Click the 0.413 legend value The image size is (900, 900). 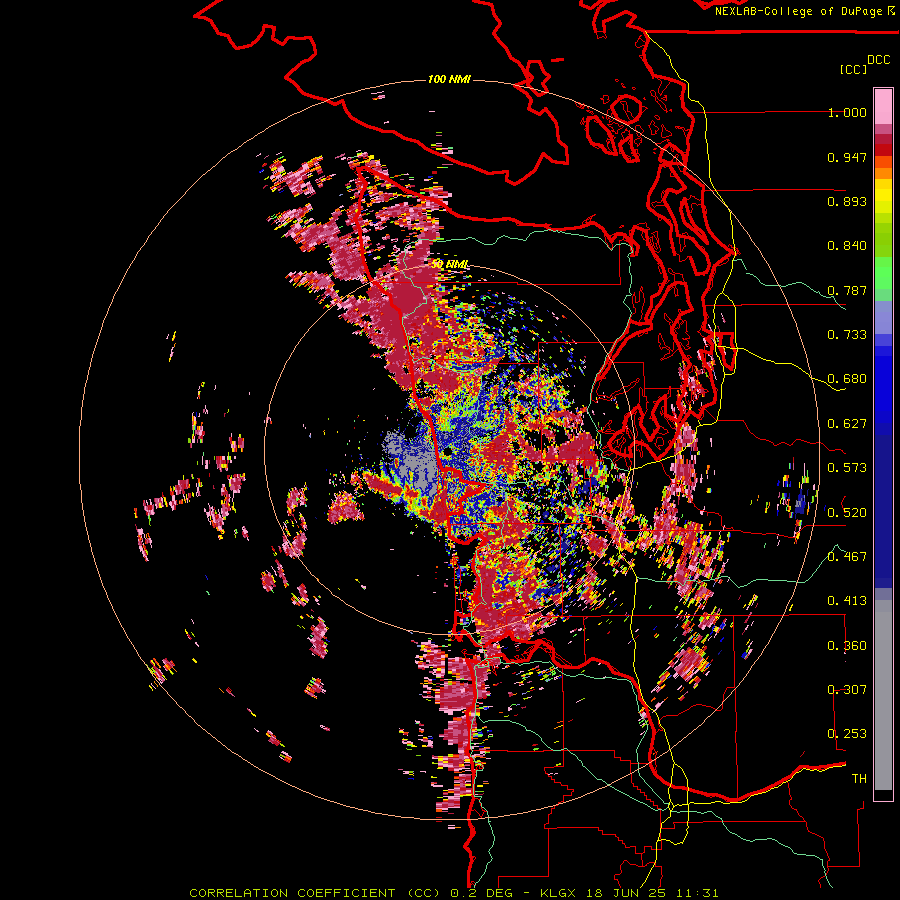(847, 601)
